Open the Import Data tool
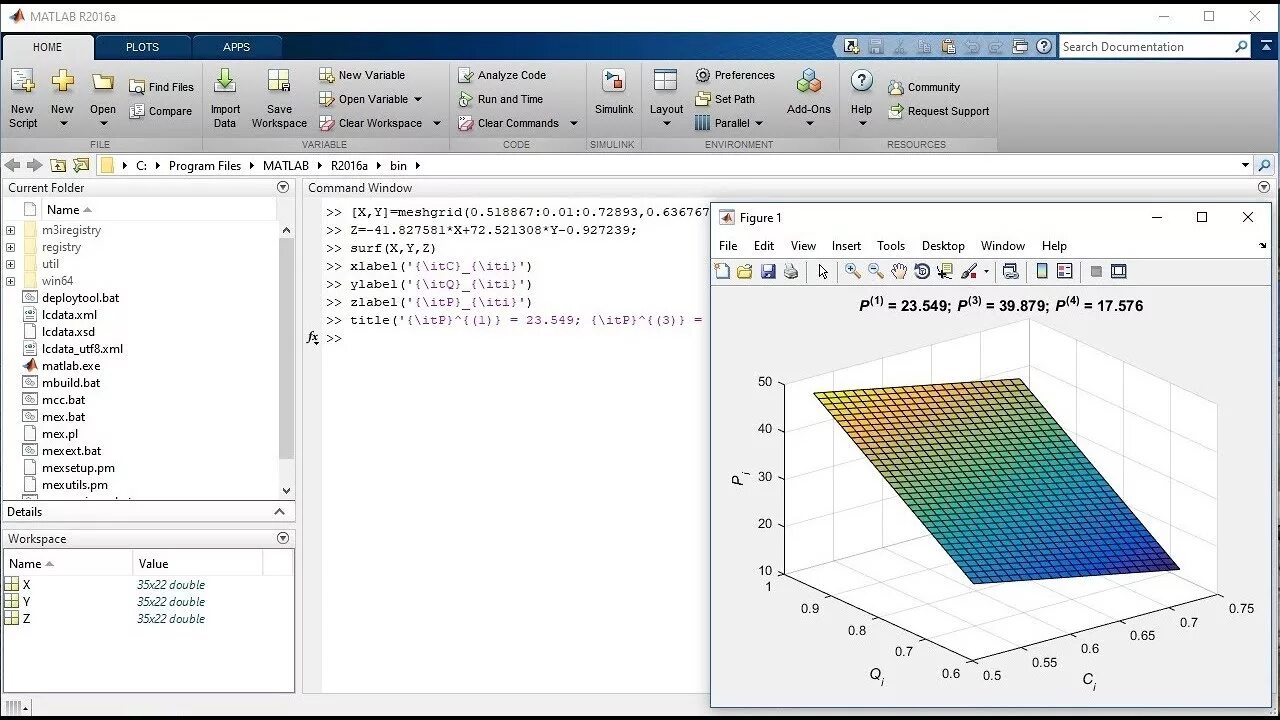1280x720 pixels. (x=225, y=99)
